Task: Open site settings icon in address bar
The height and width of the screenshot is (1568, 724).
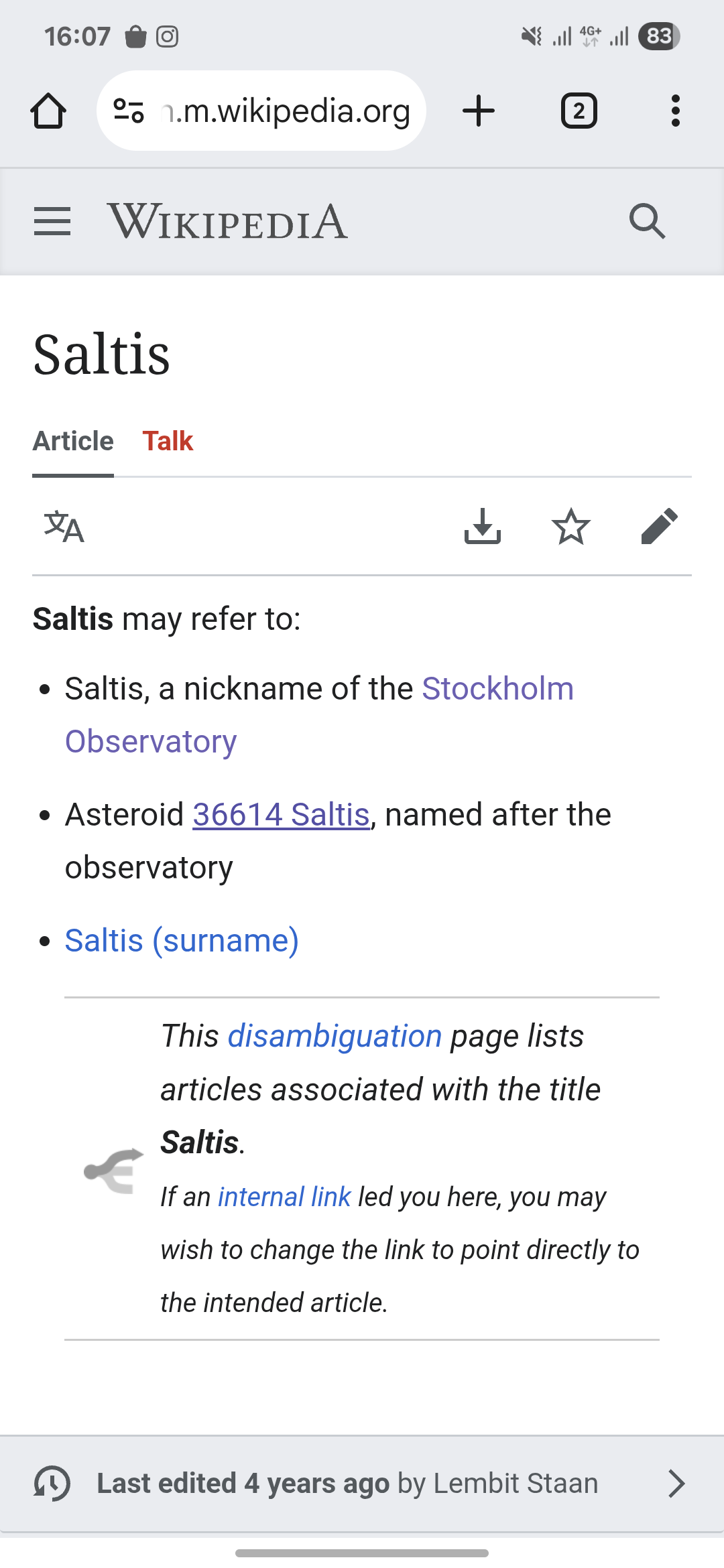Action: (x=129, y=111)
